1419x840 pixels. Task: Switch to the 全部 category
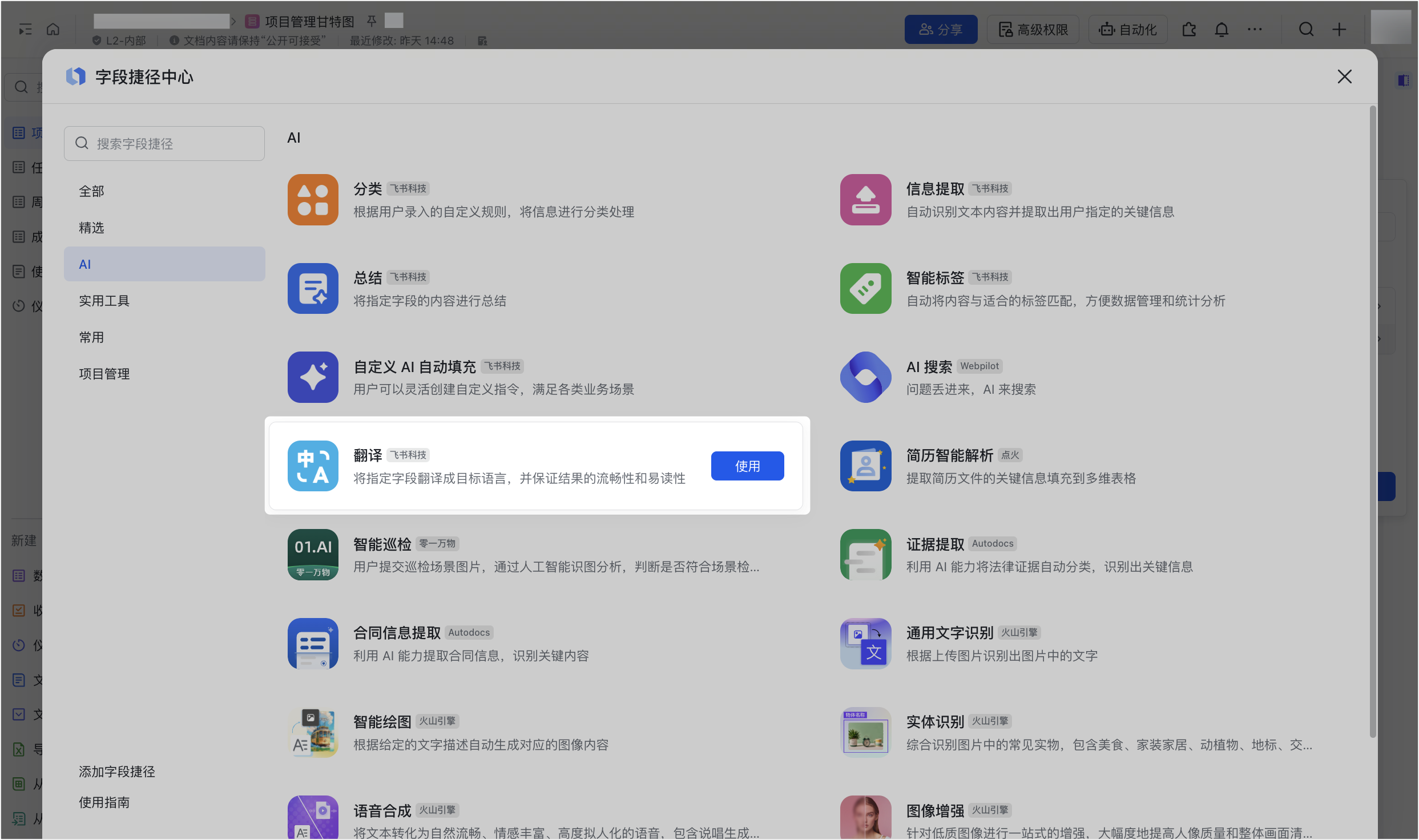(x=92, y=191)
